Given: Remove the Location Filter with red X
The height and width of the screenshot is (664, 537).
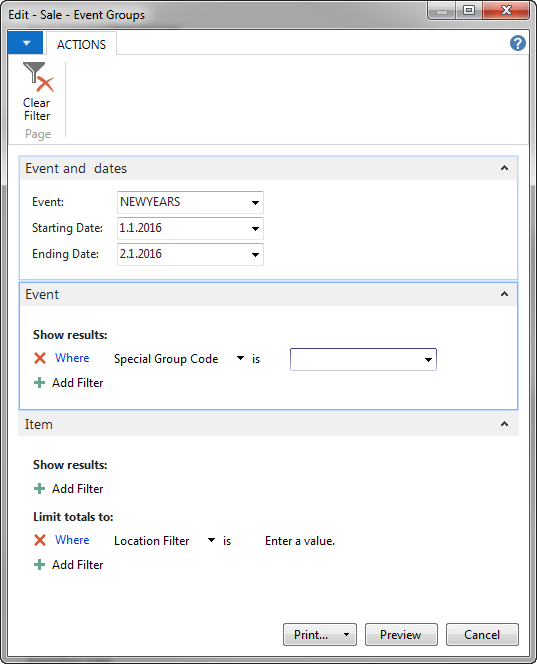Looking at the screenshot, I should [40, 540].
